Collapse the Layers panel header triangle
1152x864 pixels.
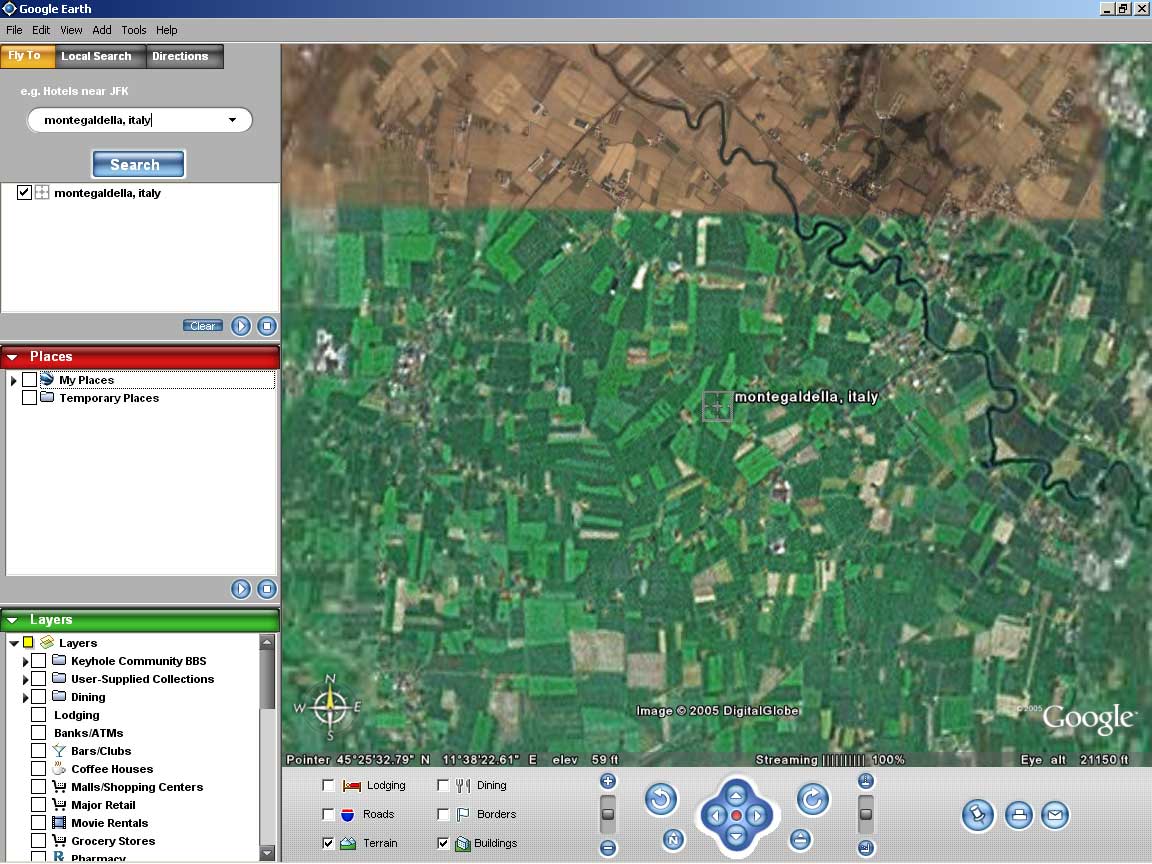point(12,620)
